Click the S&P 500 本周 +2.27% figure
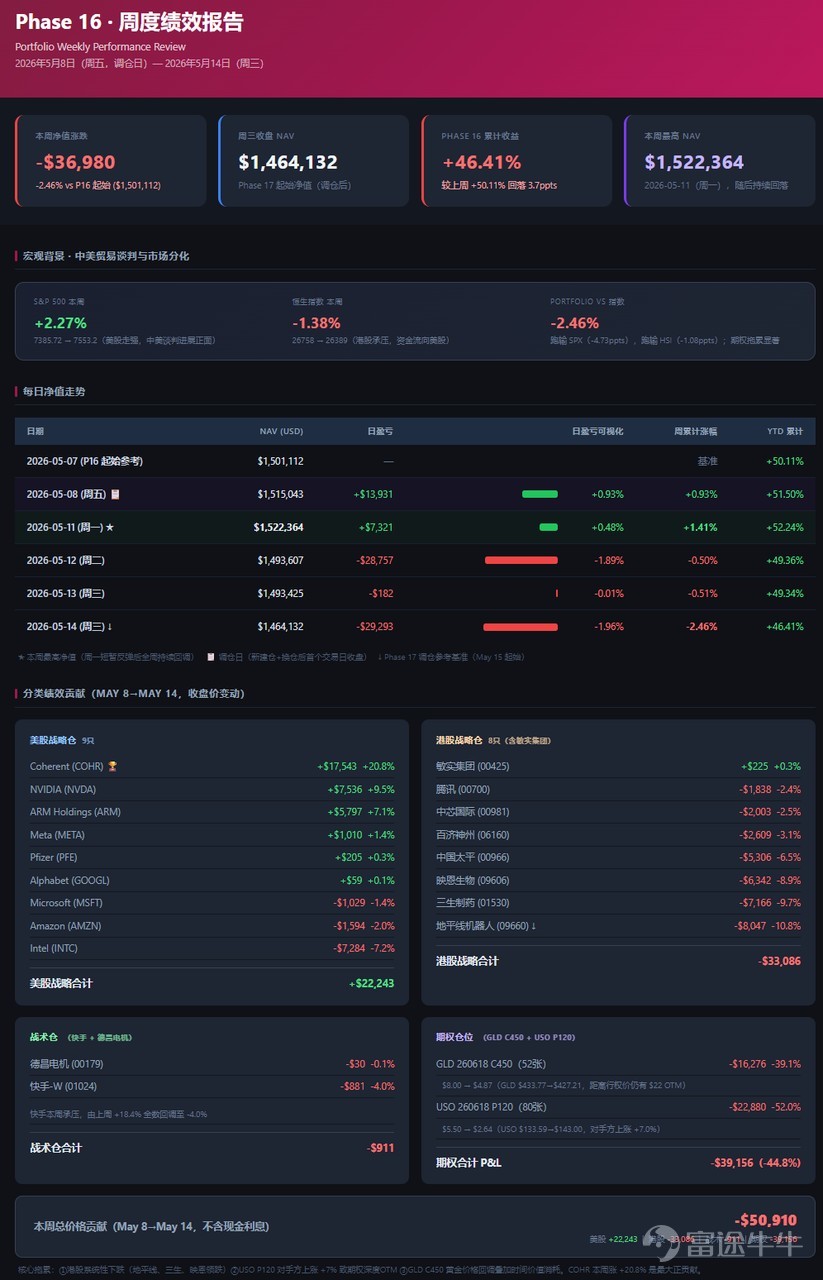 pos(60,323)
